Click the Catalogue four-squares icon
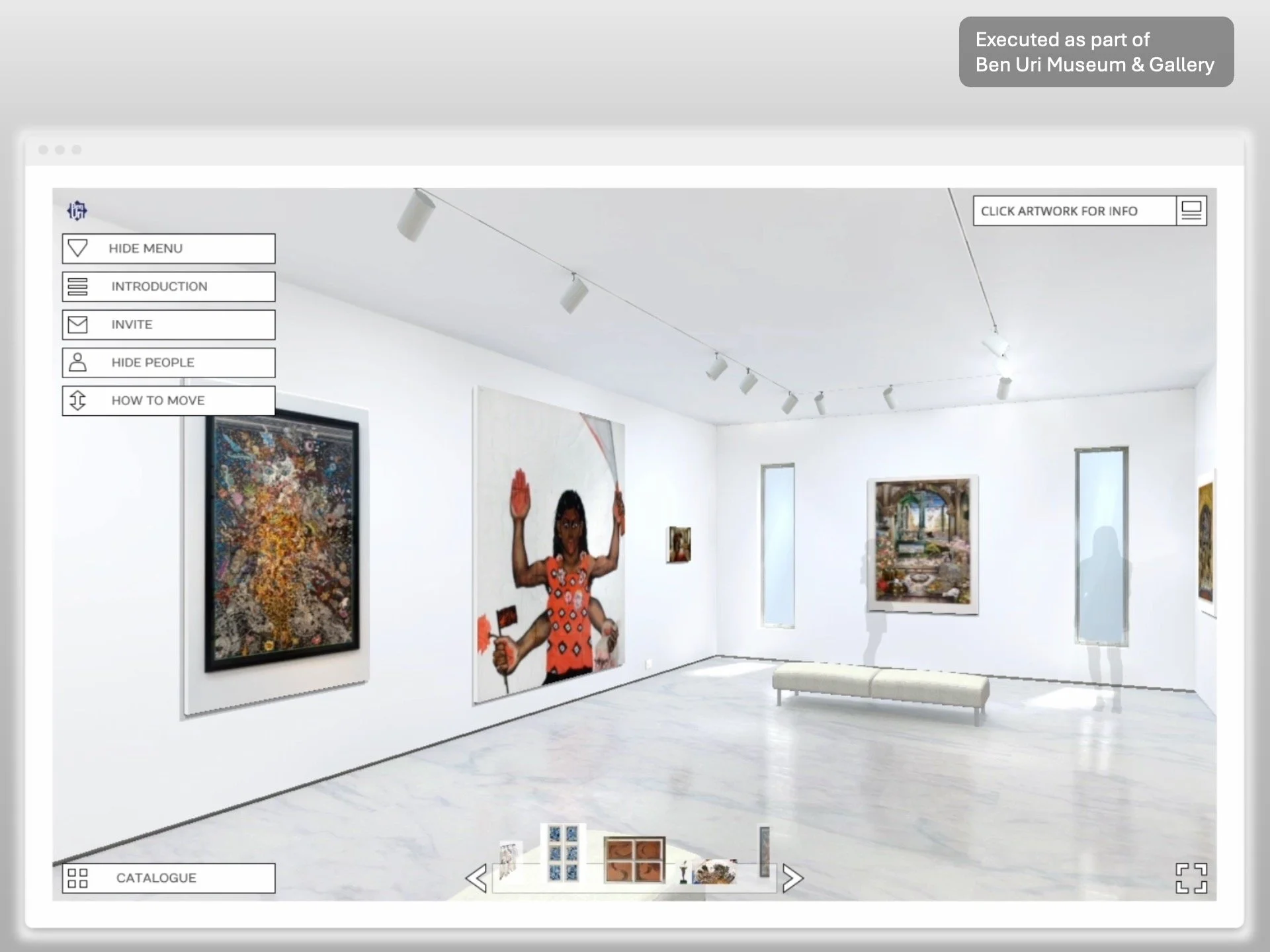Image resolution: width=1270 pixels, height=952 pixels. pyautogui.click(x=78, y=878)
